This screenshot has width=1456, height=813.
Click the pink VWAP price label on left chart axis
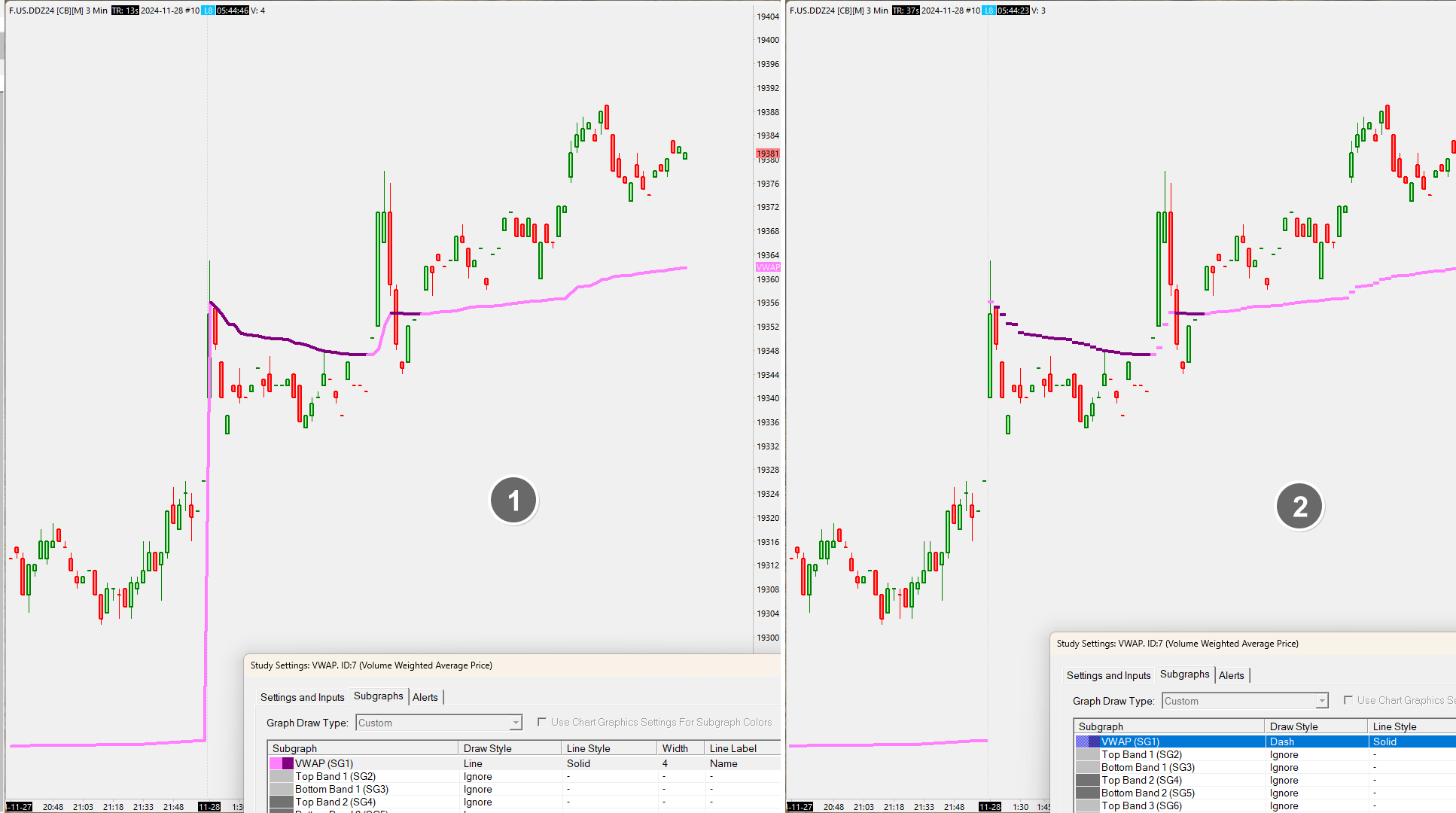point(768,267)
